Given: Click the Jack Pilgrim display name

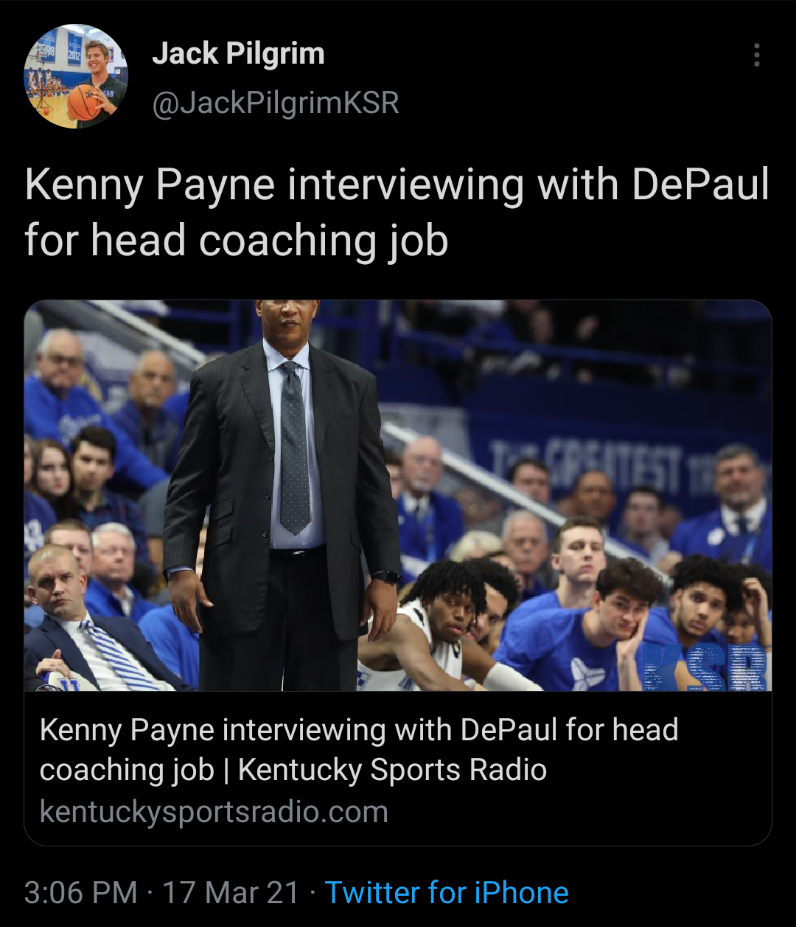Looking at the screenshot, I should [238, 54].
